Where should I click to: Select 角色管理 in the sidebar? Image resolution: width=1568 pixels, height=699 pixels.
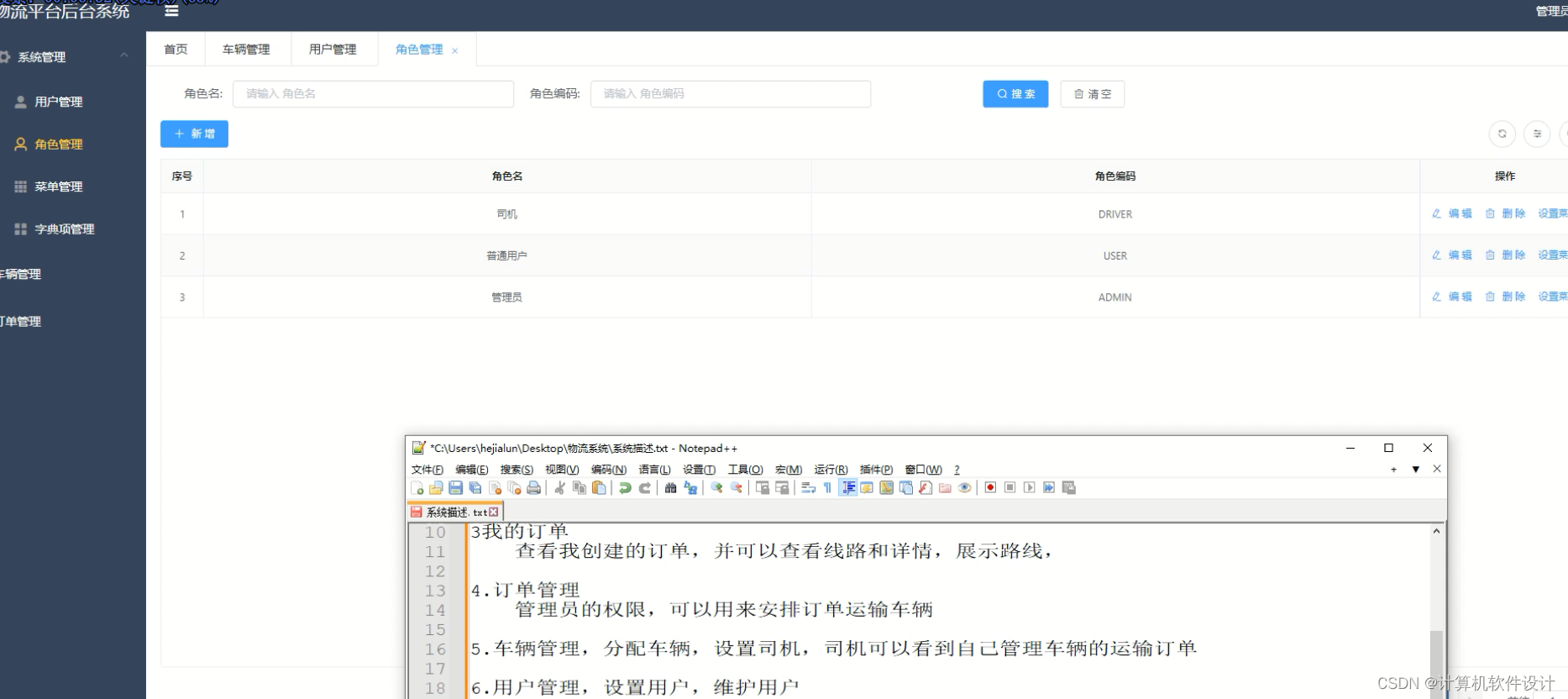[59, 145]
